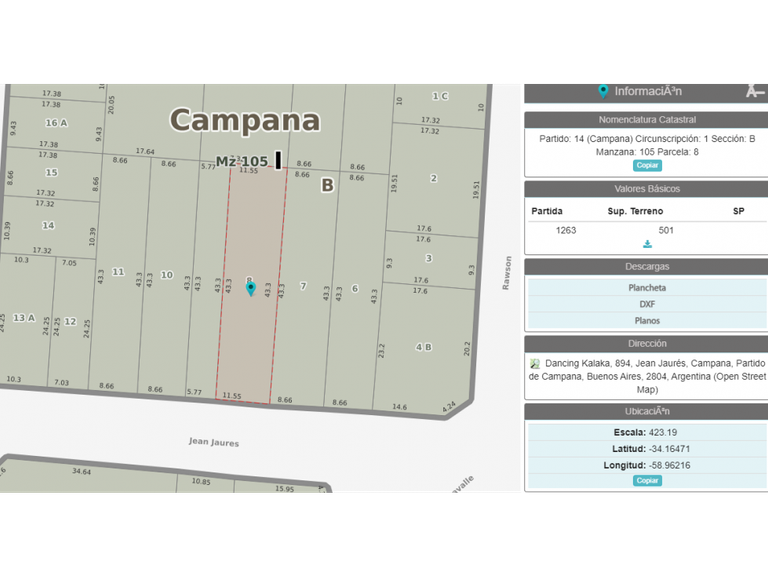The height and width of the screenshot is (576, 768).
Task: Click the download icon under Sup. Terreno
Action: (647, 244)
